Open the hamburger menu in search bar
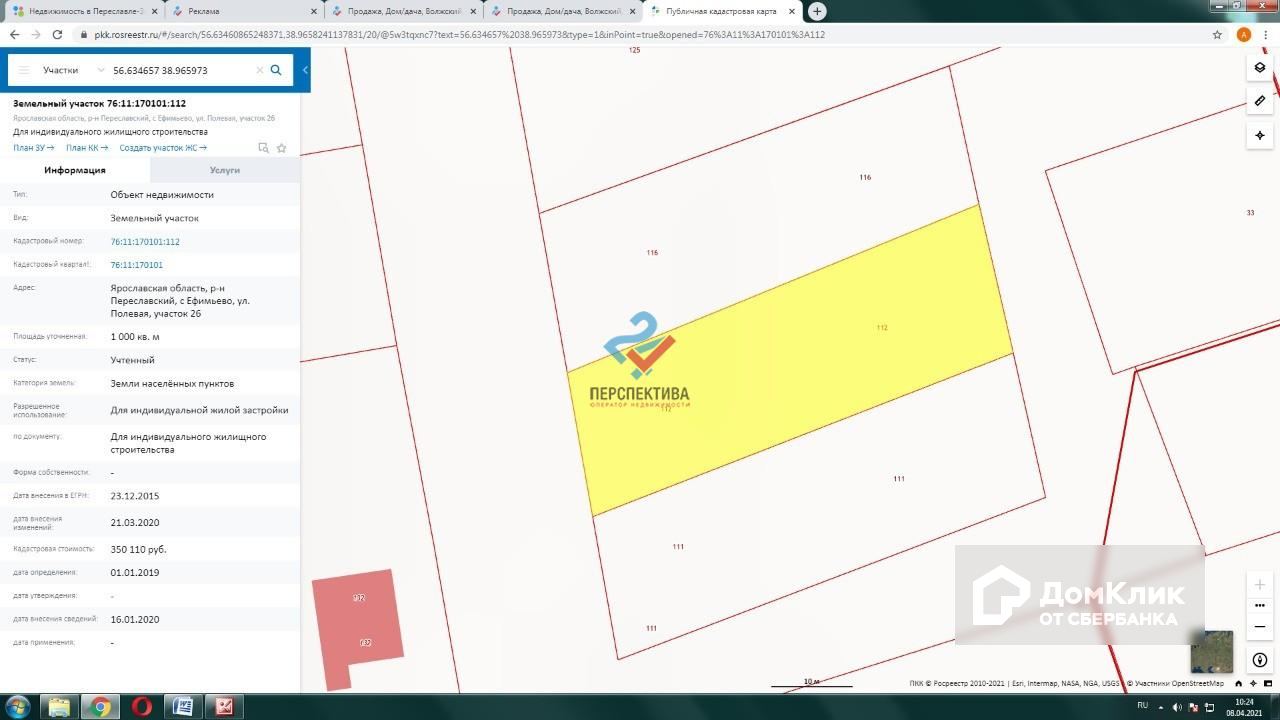Viewport: 1280px width, 720px height. coord(24,71)
